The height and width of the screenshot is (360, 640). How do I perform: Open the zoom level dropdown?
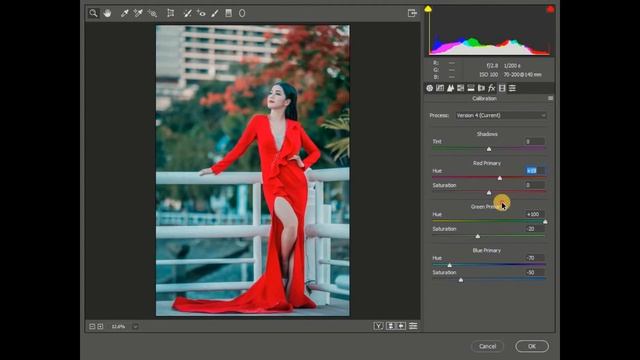(x=135, y=327)
